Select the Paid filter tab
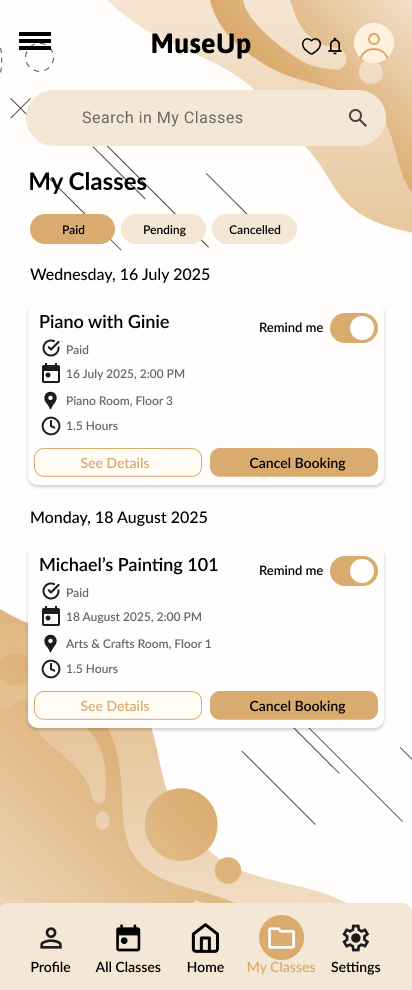This screenshot has width=412, height=990. [73, 229]
